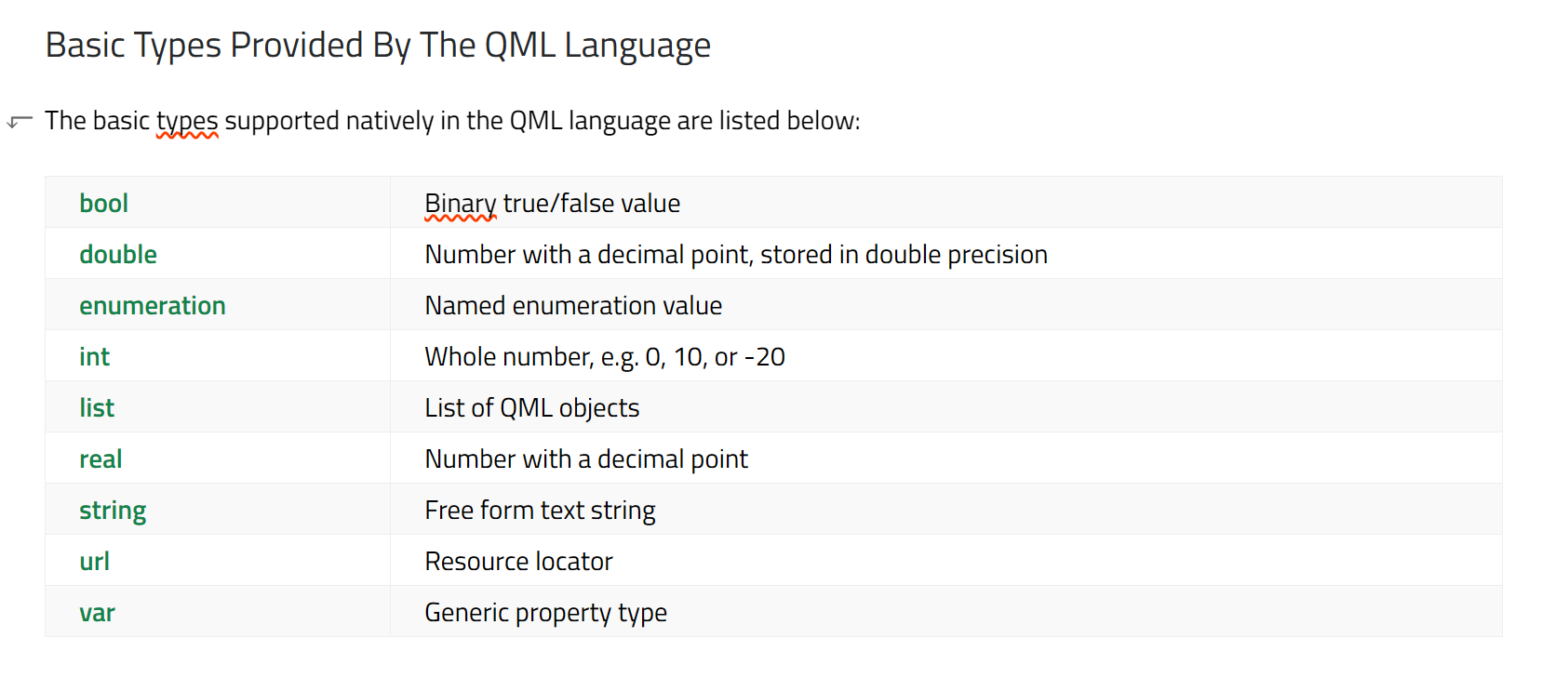Screen dimensions: 1568x691
Task: Click the underlined word 'Binary' in the table
Action: [461, 204]
